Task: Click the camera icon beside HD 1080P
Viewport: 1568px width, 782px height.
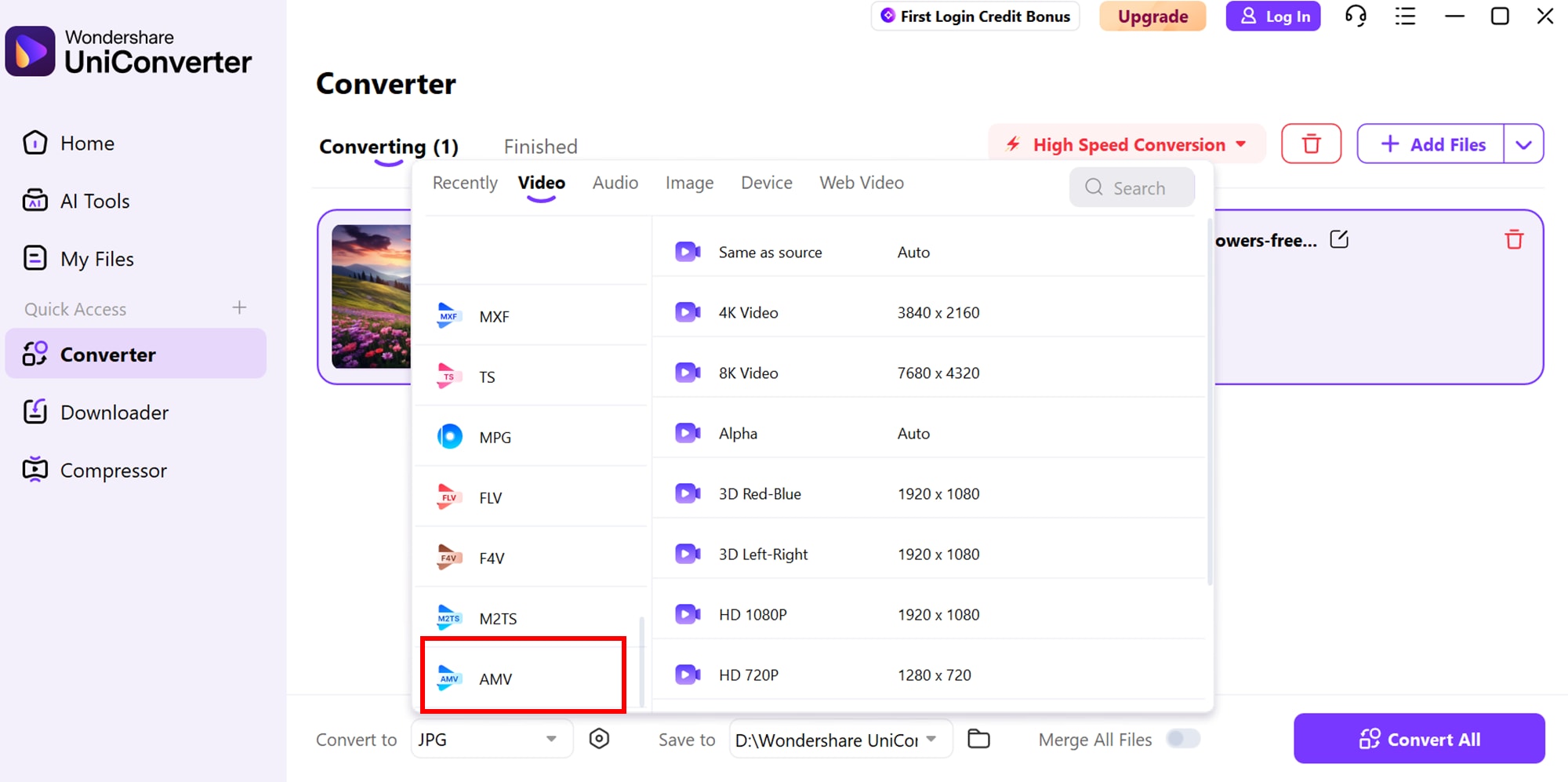Action: (x=688, y=614)
